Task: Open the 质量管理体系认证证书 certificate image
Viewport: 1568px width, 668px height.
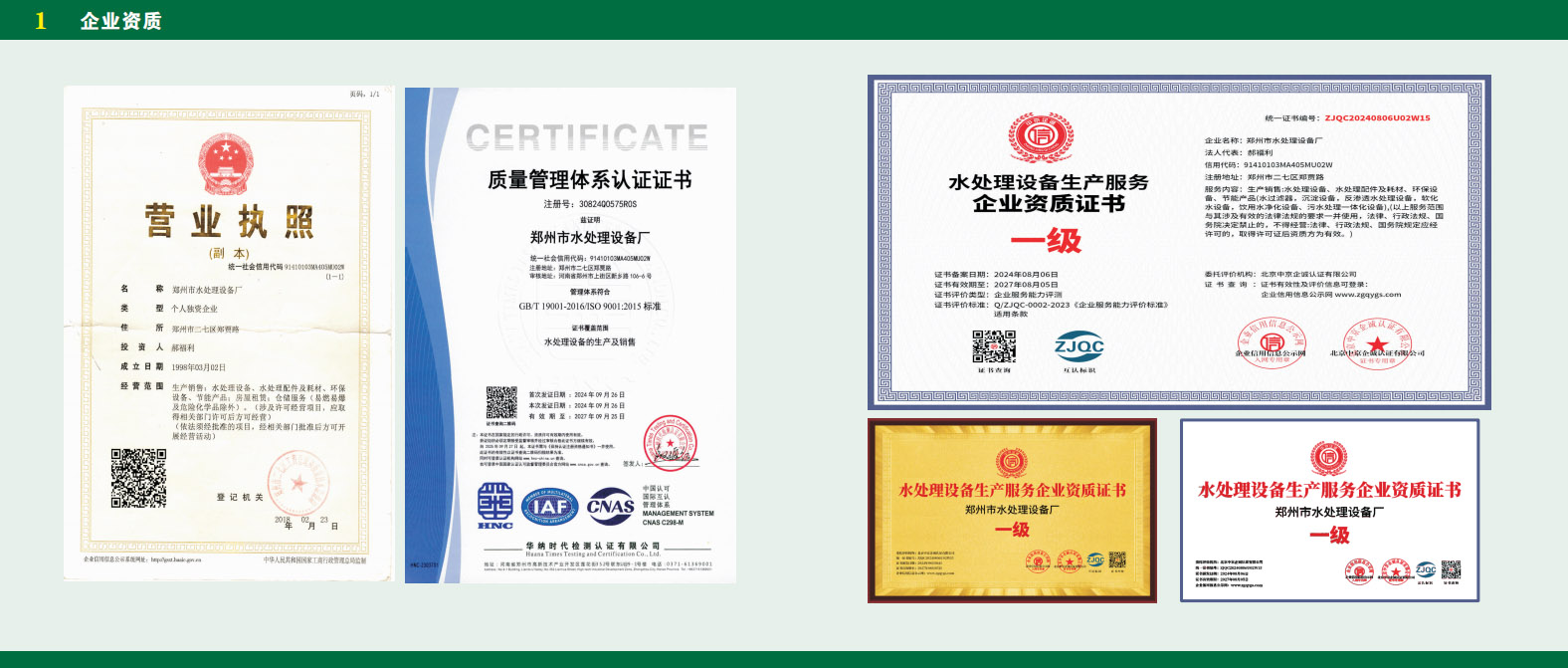Action: 570,335
